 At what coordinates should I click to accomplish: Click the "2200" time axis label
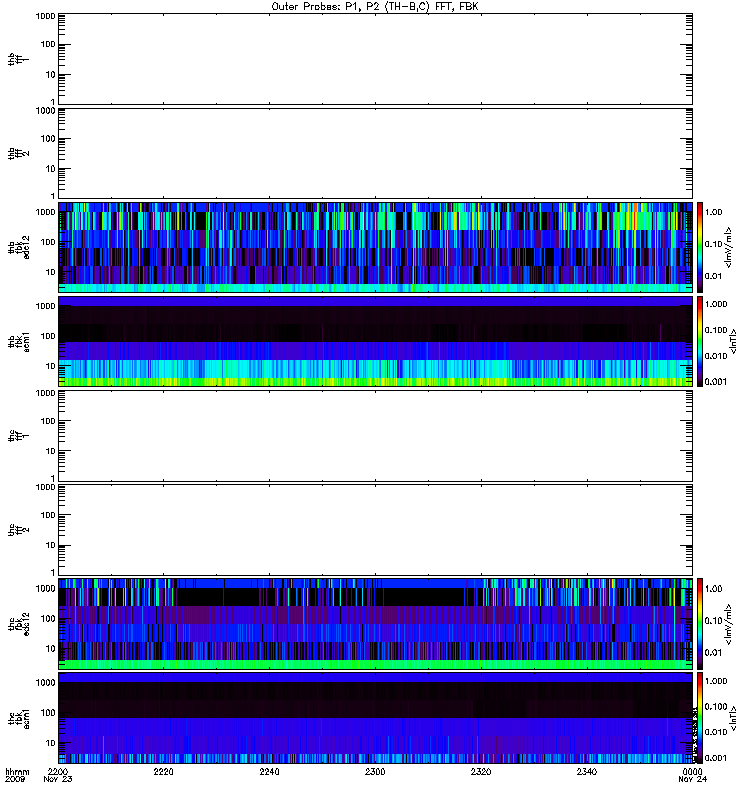[58, 771]
